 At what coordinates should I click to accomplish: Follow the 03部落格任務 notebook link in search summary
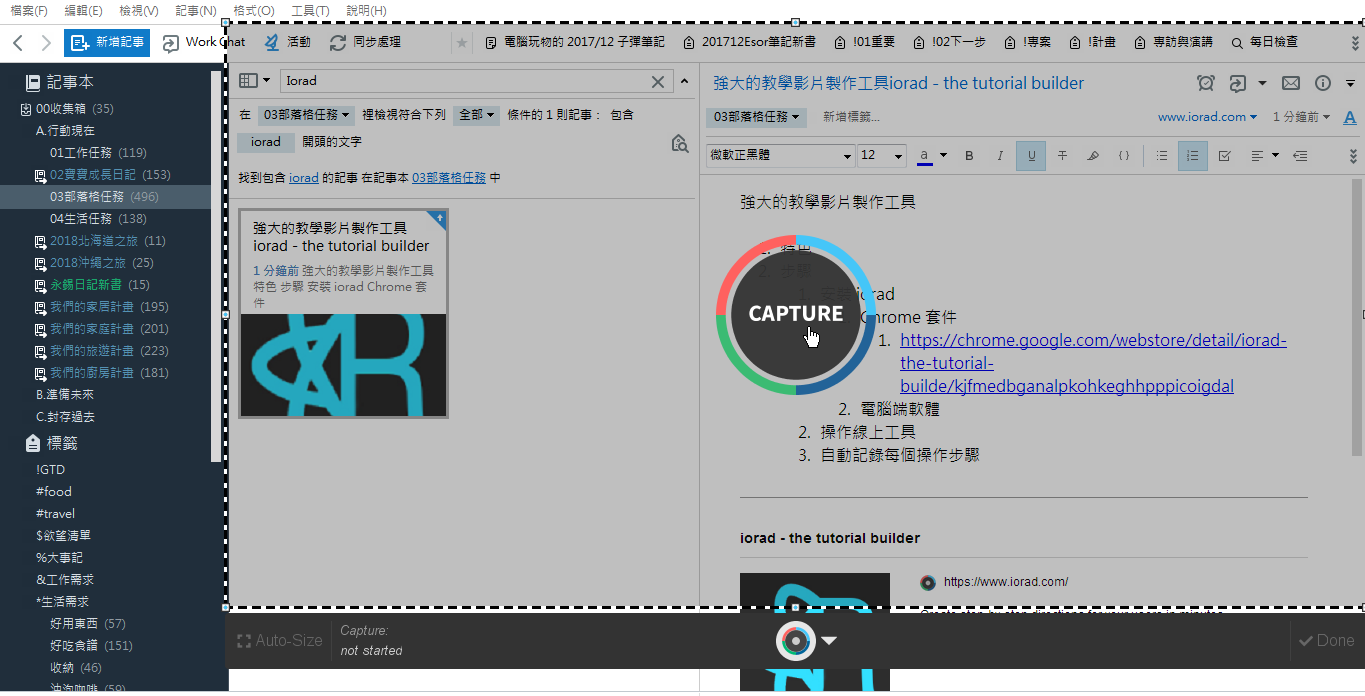pyautogui.click(x=449, y=178)
